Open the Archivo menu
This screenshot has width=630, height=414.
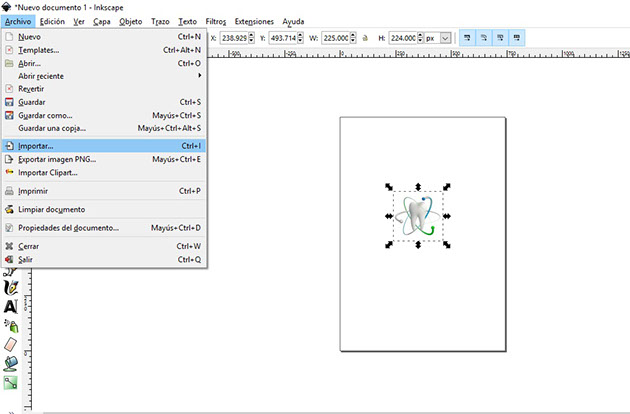pos(18,21)
